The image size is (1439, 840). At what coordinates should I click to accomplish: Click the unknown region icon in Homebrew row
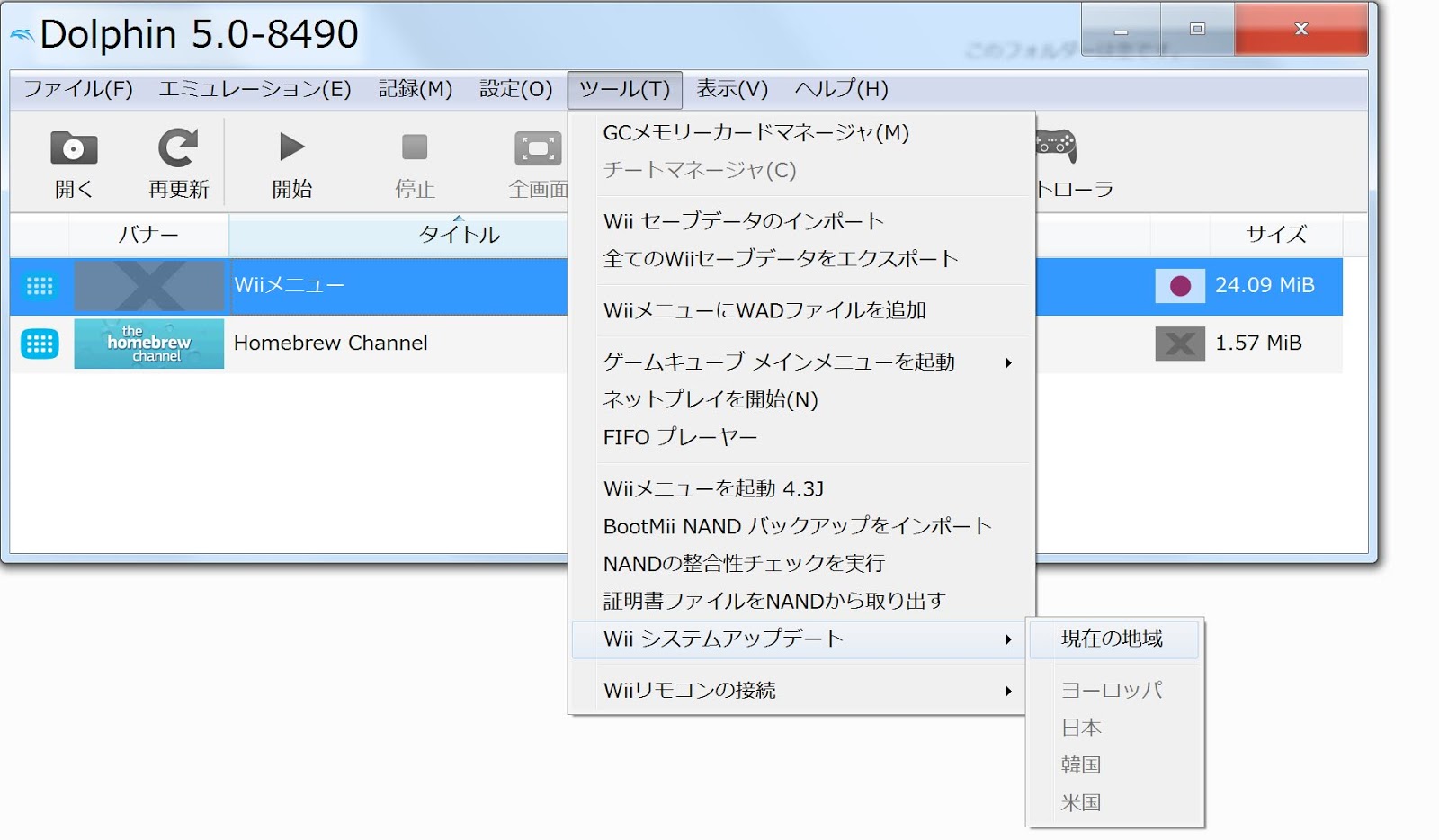tap(1180, 344)
